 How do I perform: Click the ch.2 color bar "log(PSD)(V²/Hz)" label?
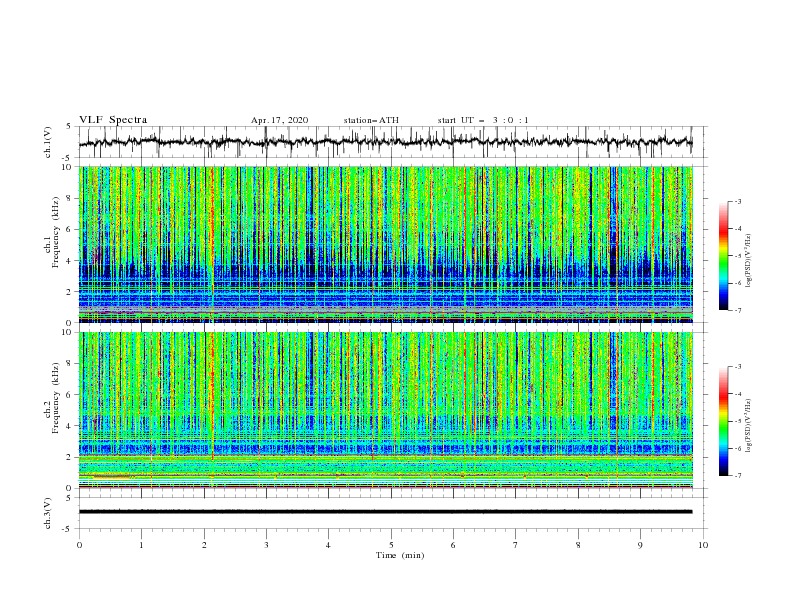[x=748, y=426]
